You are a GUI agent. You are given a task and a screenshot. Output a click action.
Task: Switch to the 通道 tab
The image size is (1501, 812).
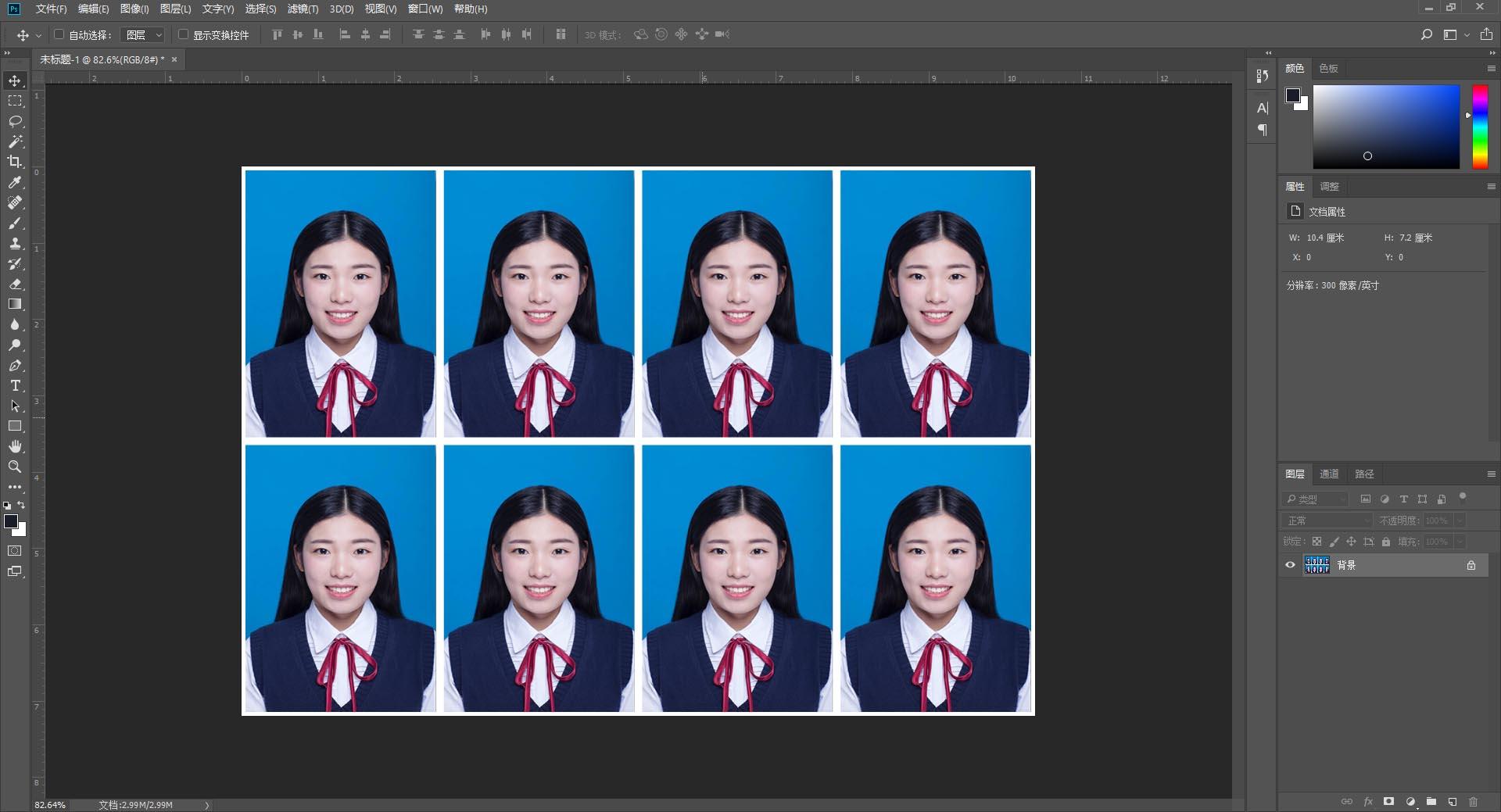click(x=1329, y=474)
